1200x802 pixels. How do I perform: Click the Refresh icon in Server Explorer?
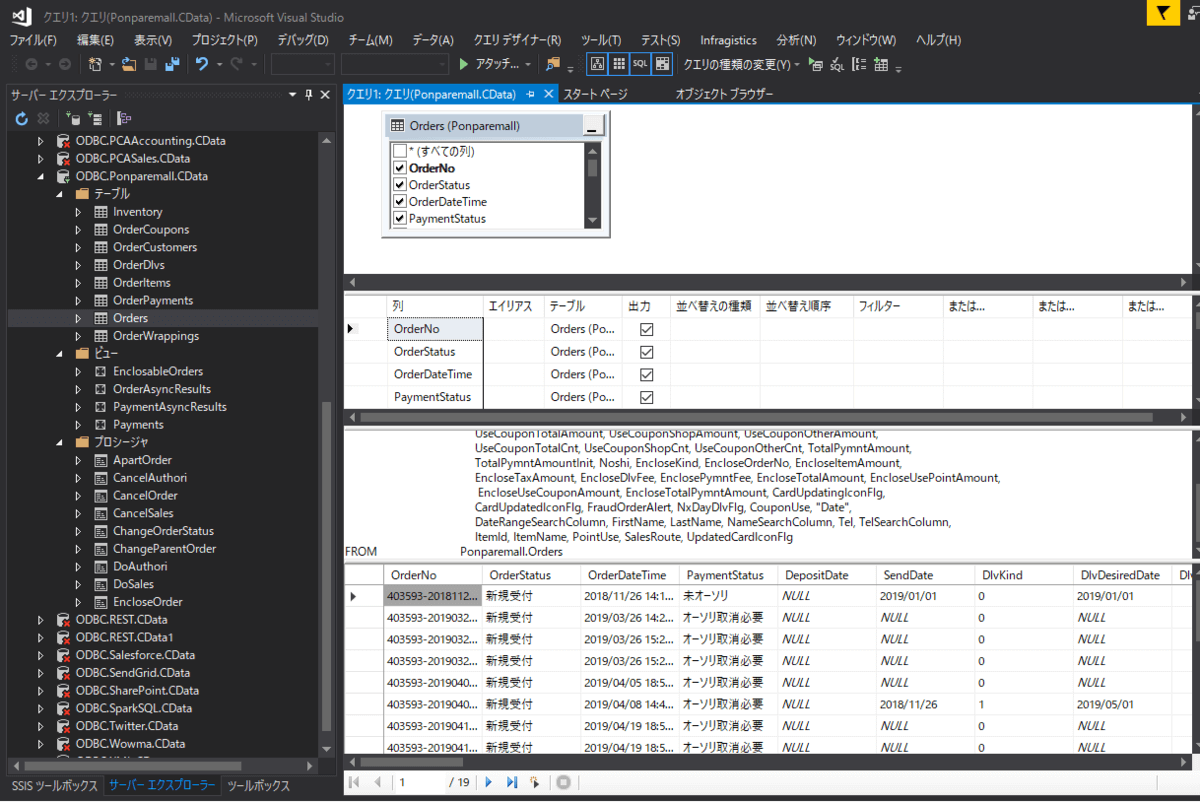[21, 118]
